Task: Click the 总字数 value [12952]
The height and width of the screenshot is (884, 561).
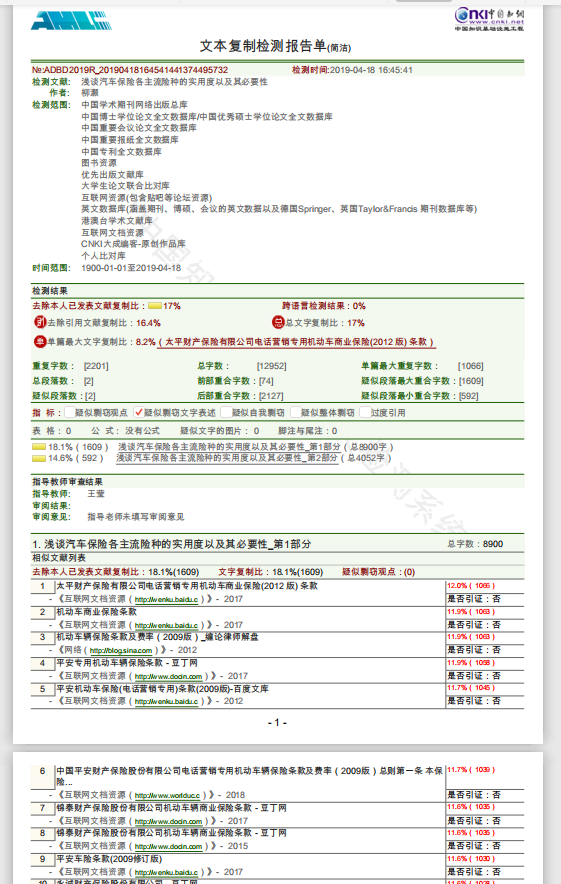Action: pyautogui.click(x=271, y=366)
